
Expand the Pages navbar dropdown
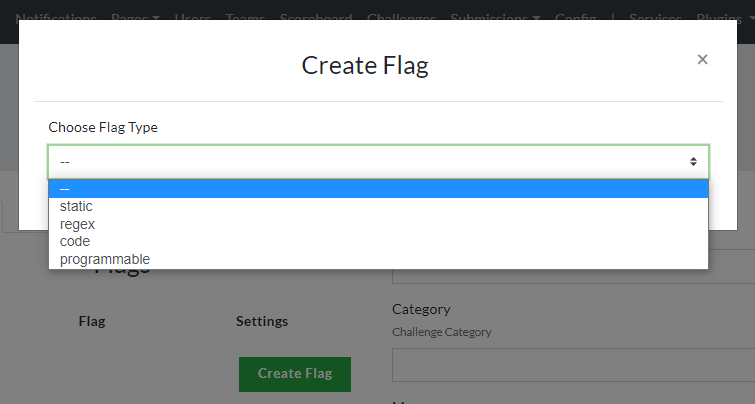click(x=135, y=19)
